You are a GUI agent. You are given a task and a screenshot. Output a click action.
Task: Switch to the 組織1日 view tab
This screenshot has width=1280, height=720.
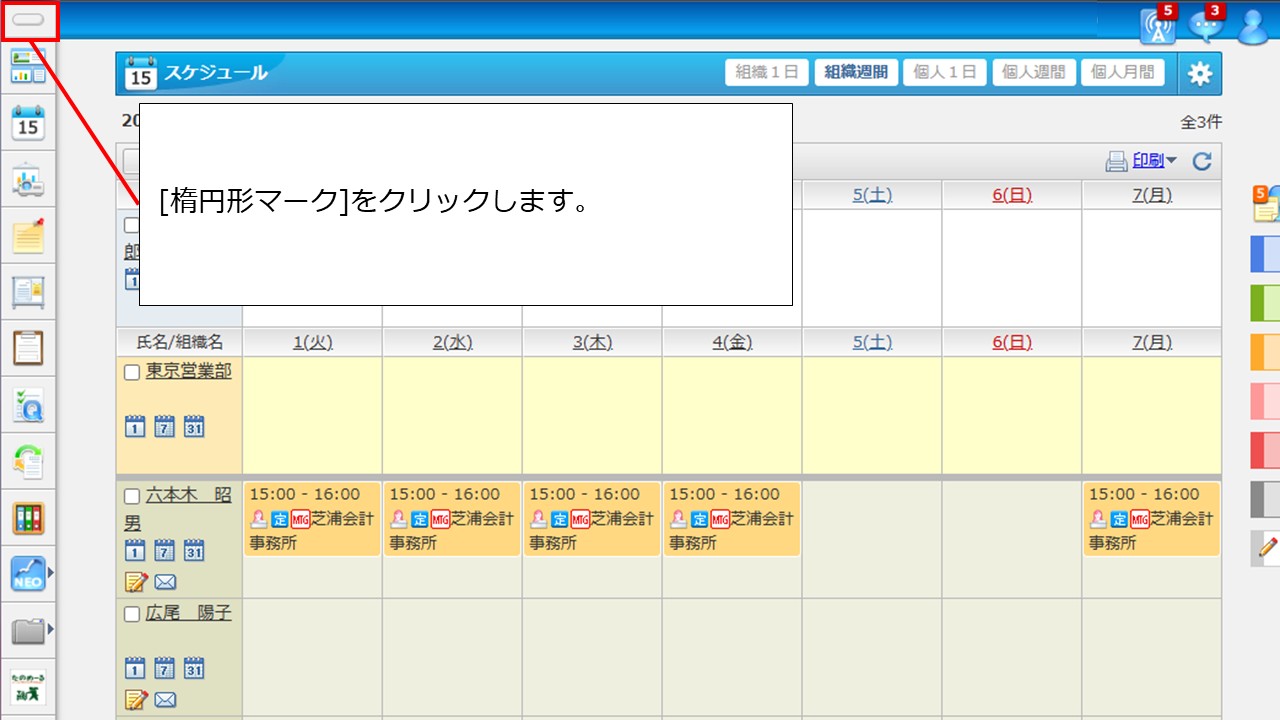click(766, 72)
